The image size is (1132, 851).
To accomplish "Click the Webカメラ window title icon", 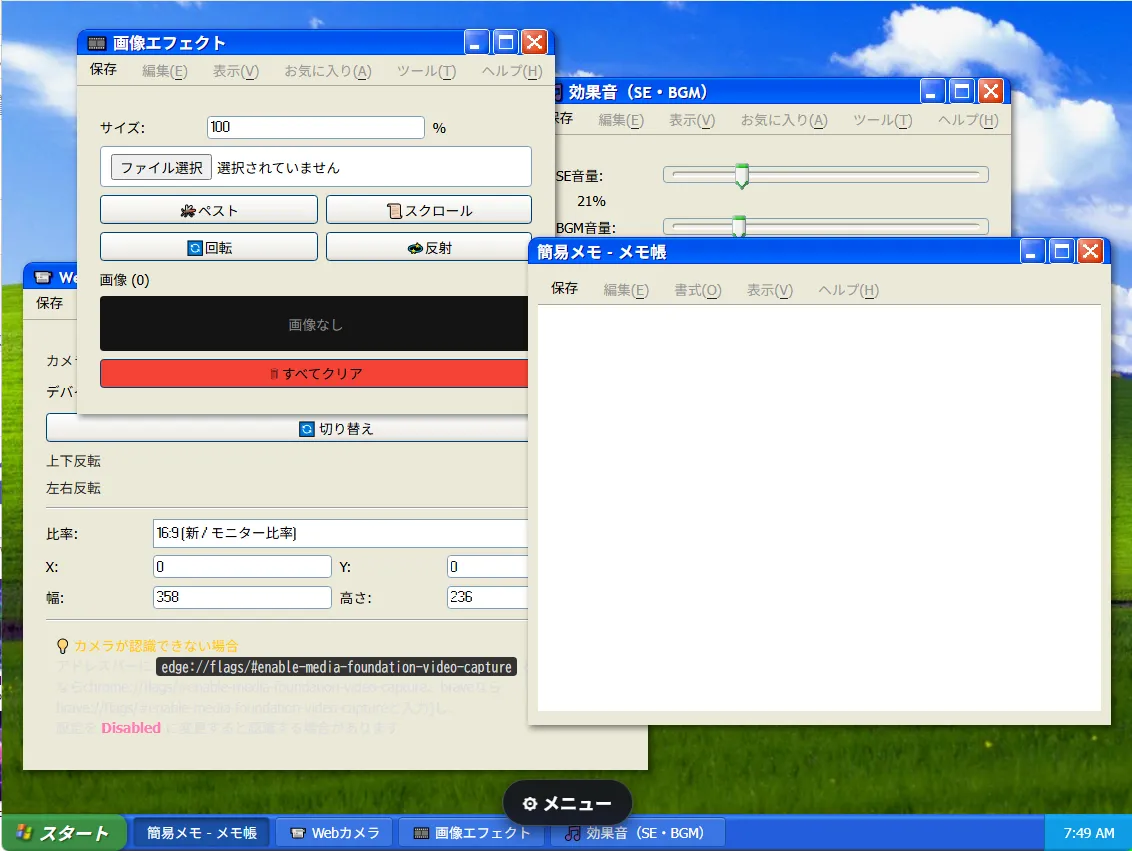I will tap(43, 277).
